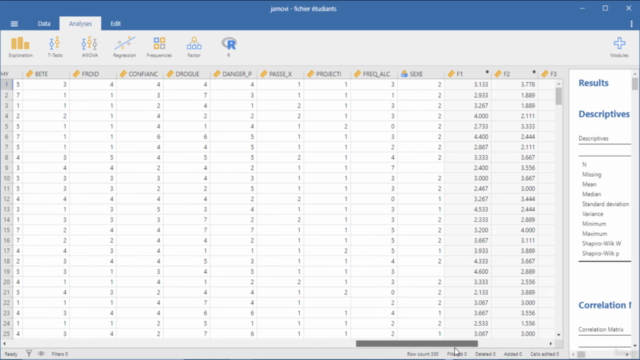640x360 pixels.
Task: Select the BETE column header
Action: click(46, 74)
